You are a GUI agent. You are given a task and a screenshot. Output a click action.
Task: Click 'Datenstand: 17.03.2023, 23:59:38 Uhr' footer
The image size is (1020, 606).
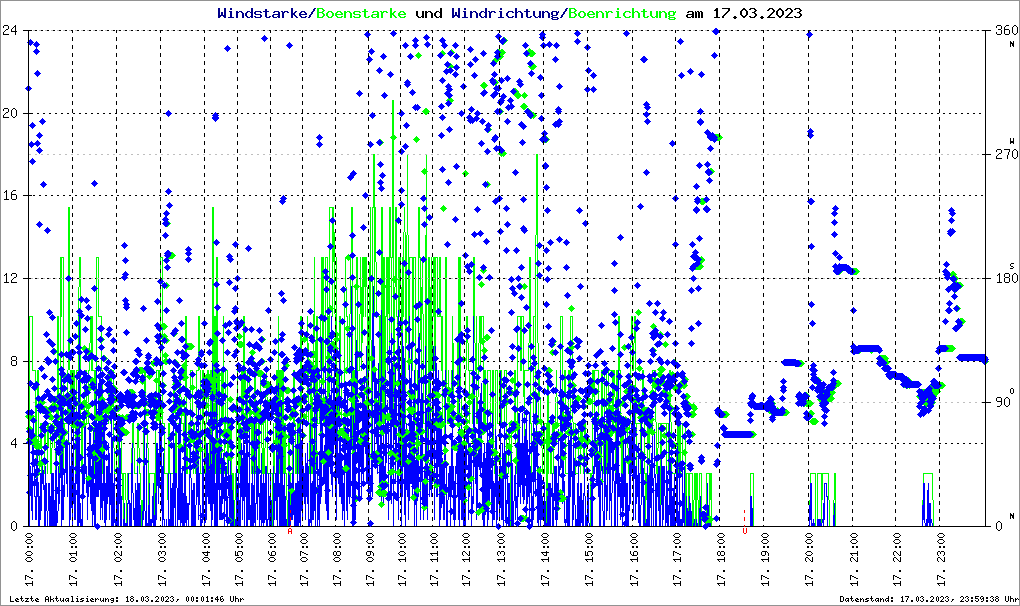tap(928, 599)
